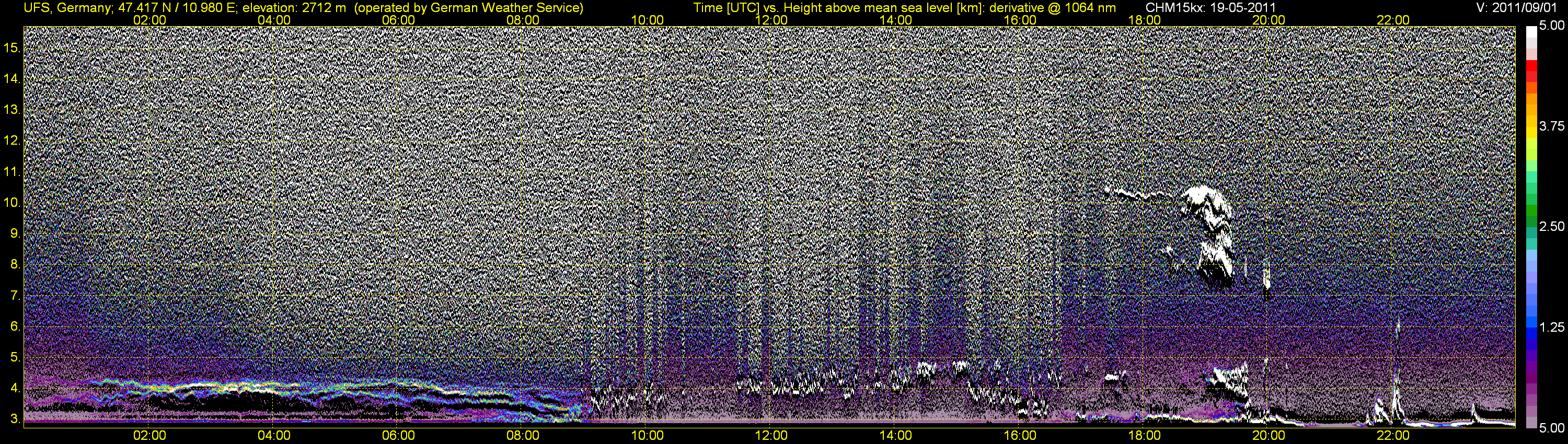The image size is (1568, 444).
Task: Click the height axis label '7.'
Action: pos(15,296)
